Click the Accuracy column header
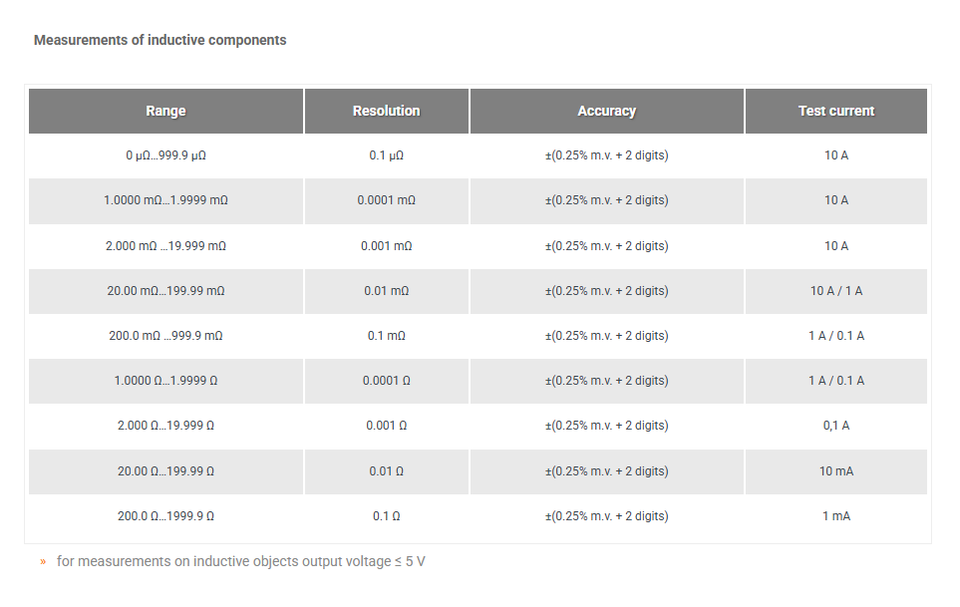This screenshot has height=607, width=960. click(607, 111)
